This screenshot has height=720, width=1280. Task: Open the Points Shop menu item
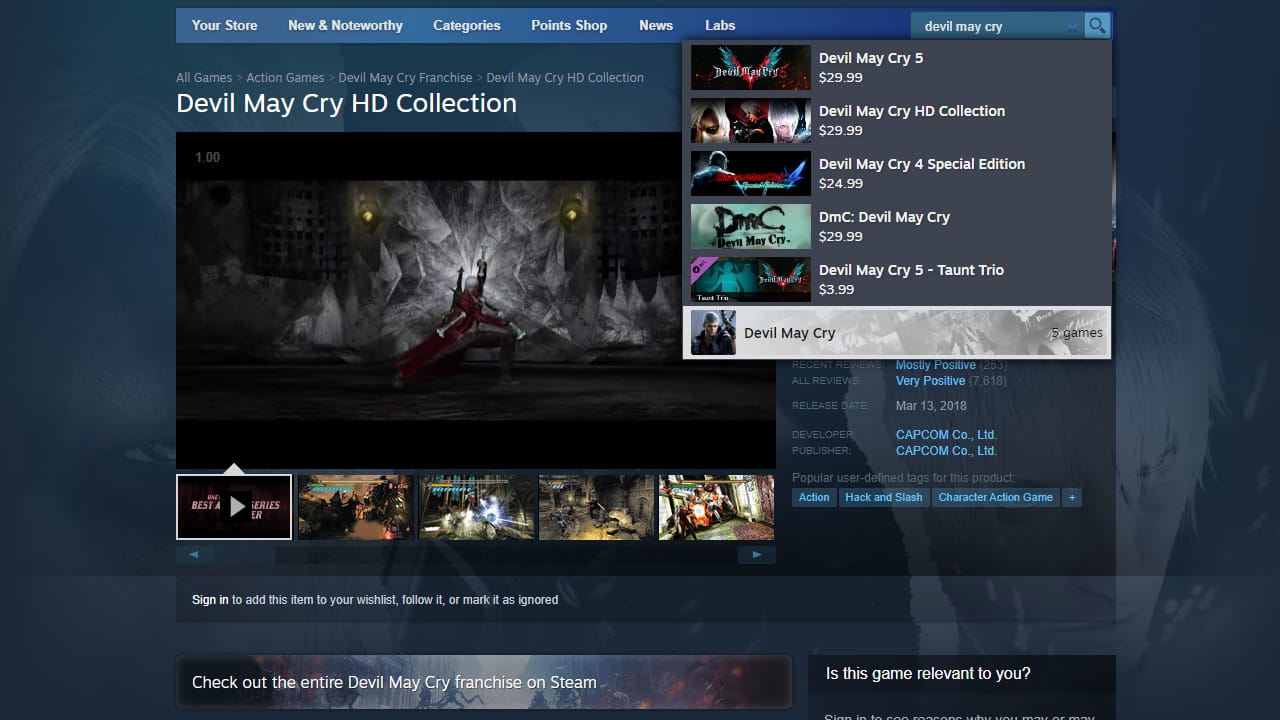pyautogui.click(x=569, y=25)
